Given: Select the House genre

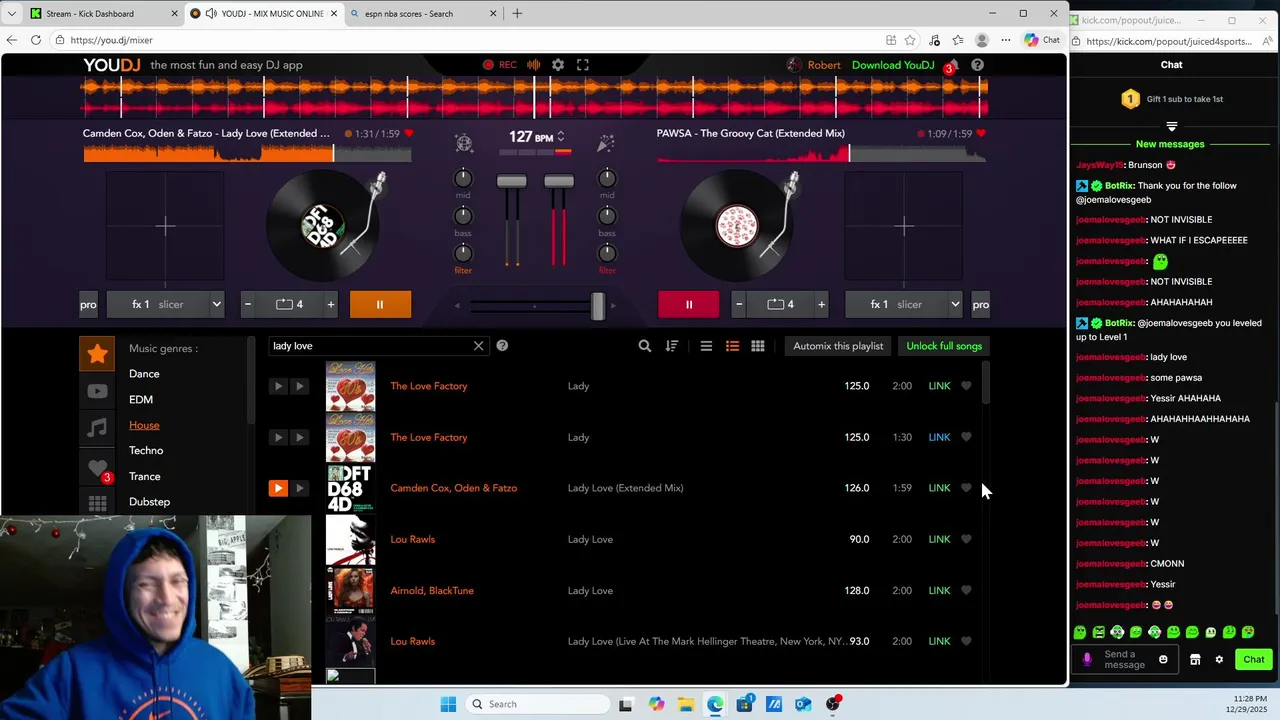Looking at the screenshot, I should coord(144,425).
